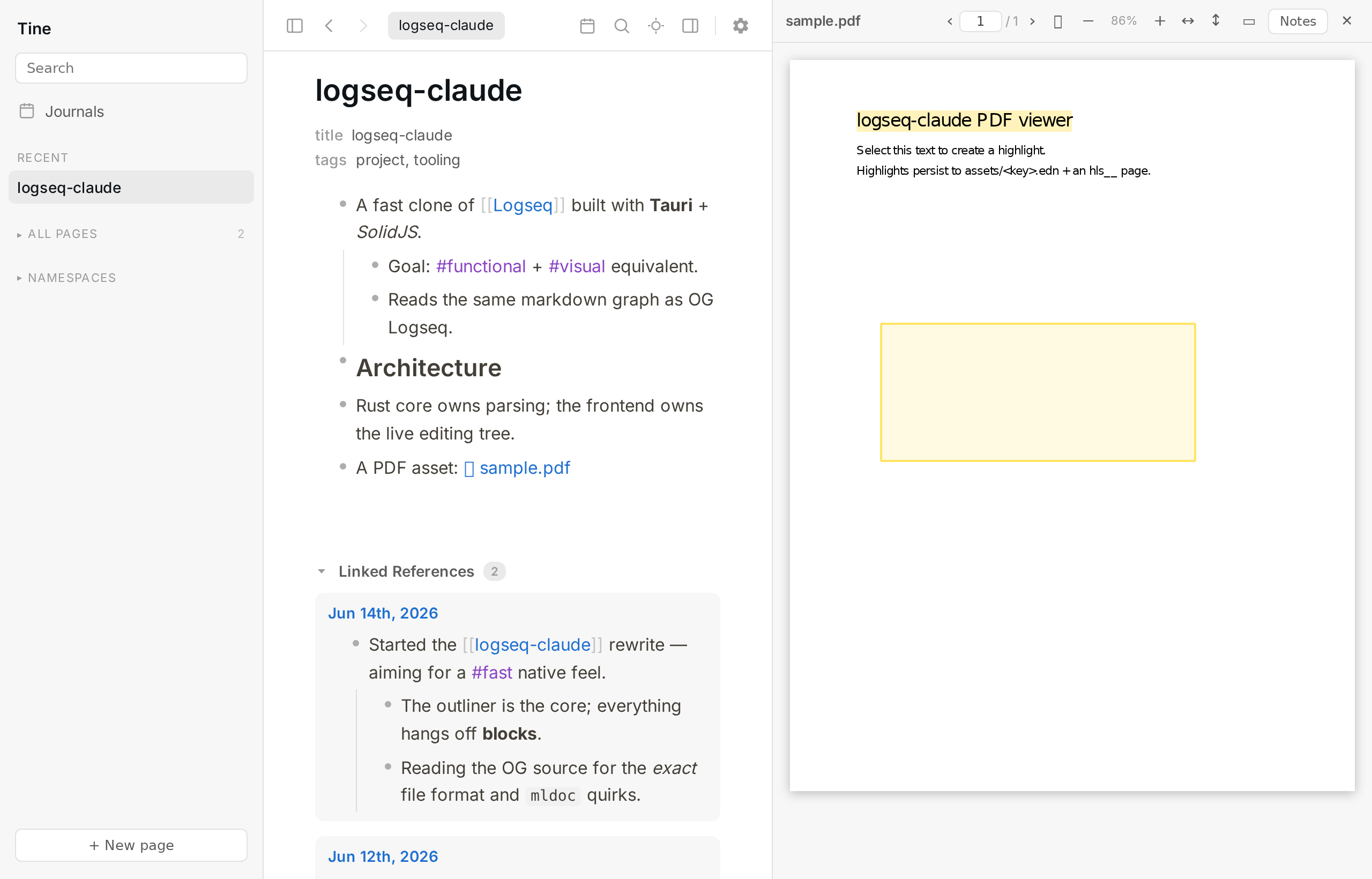Click the Journals calendar icon in sidebar
Screen dimensions: 1372x879
click(x=27, y=111)
